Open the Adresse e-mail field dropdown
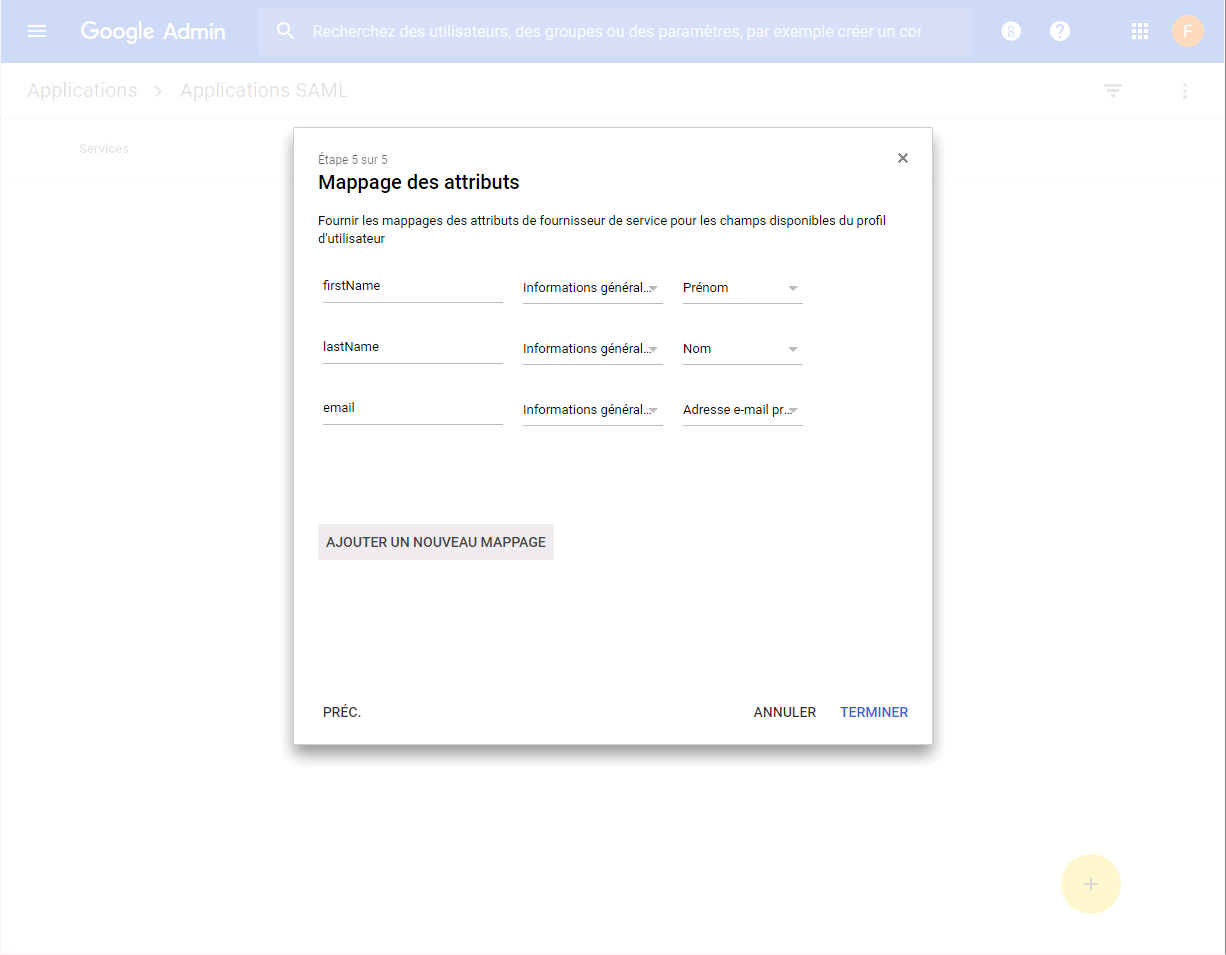The width and height of the screenshot is (1226, 955). point(742,410)
